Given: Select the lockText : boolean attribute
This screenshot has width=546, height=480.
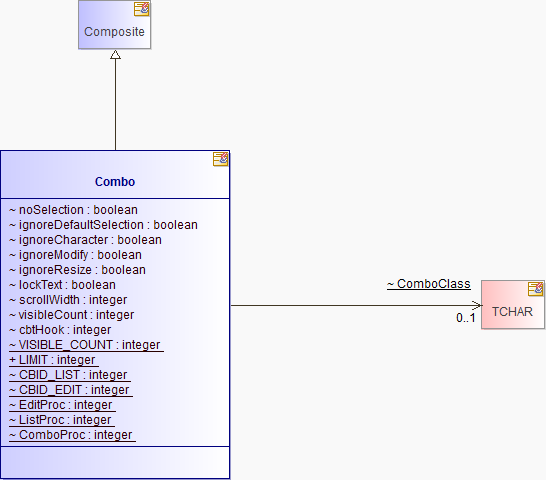Looking at the screenshot, I should tap(62, 285).
